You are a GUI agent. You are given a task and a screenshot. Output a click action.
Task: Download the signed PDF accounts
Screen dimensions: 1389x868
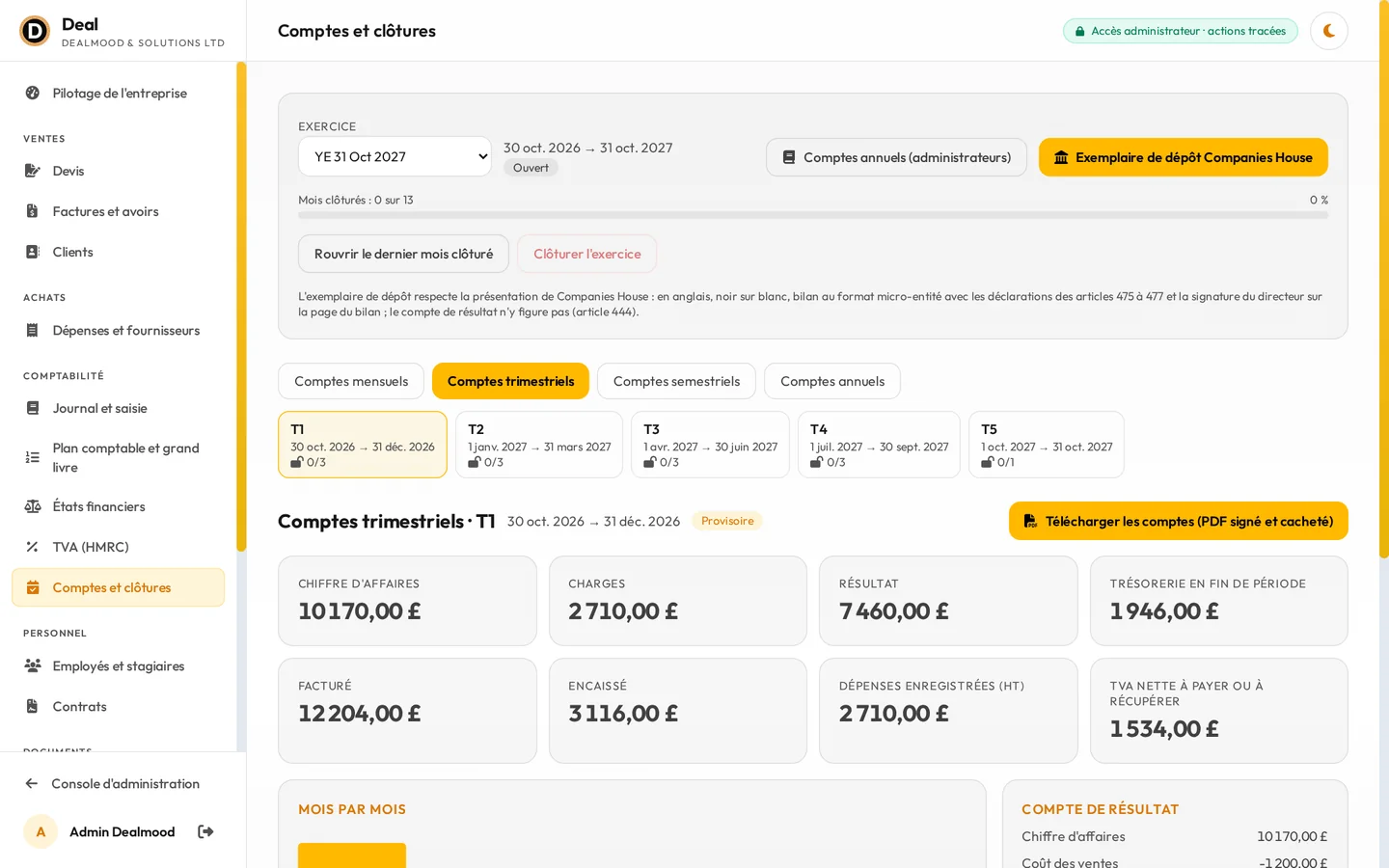[1179, 521]
